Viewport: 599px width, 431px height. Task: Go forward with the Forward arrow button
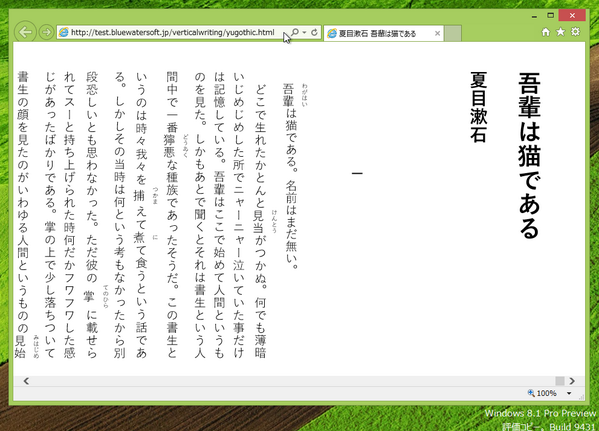(x=46, y=32)
